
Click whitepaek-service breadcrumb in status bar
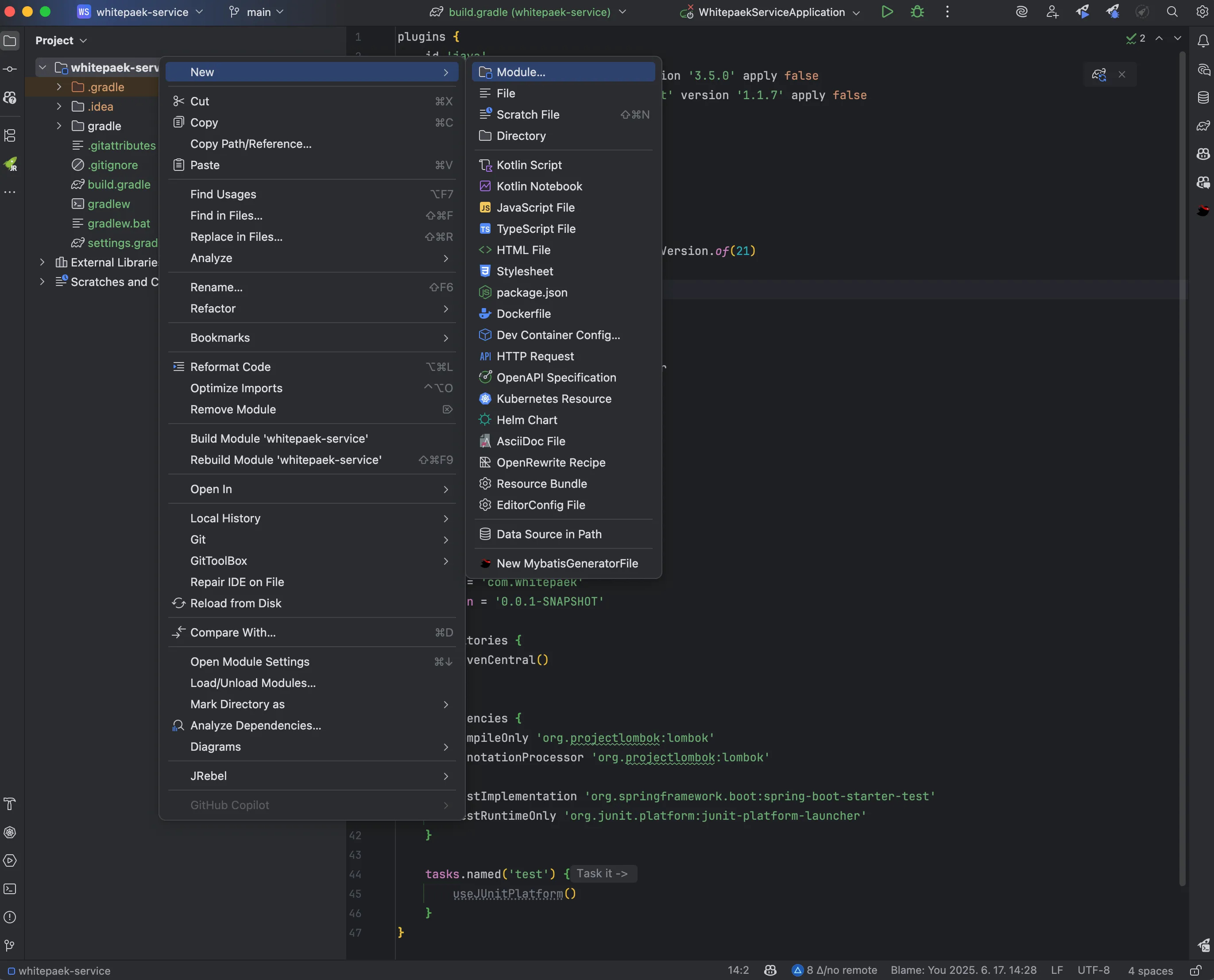[x=59, y=971]
